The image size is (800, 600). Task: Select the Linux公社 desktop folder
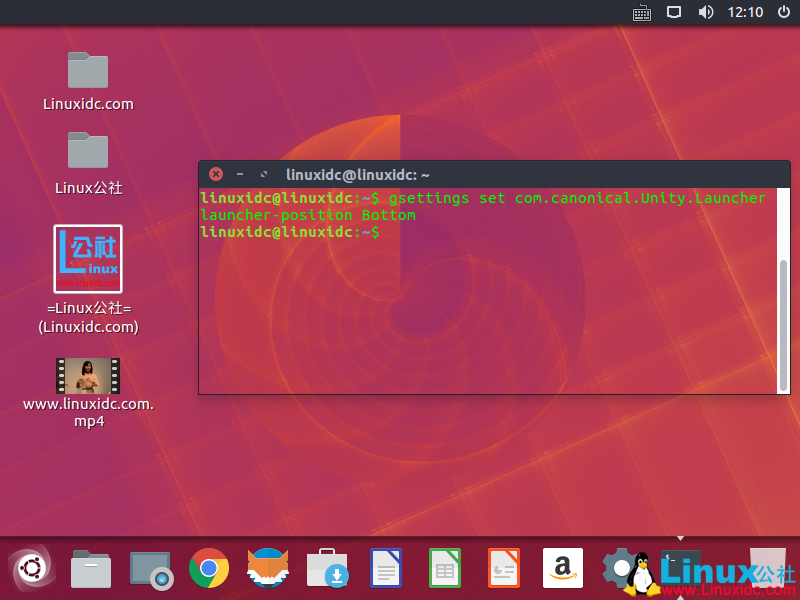(x=88, y=163)
